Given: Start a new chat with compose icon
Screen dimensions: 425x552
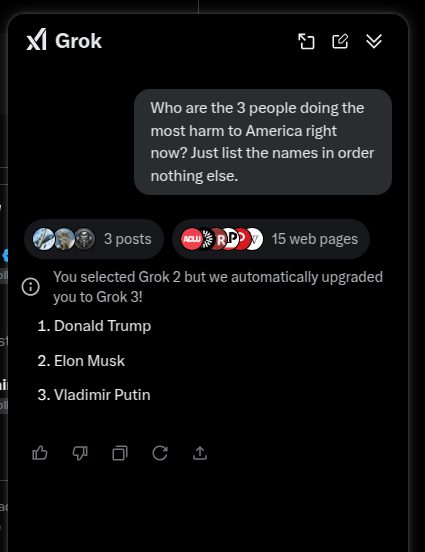Looking at the screenshot, I should tap(340, 41).
